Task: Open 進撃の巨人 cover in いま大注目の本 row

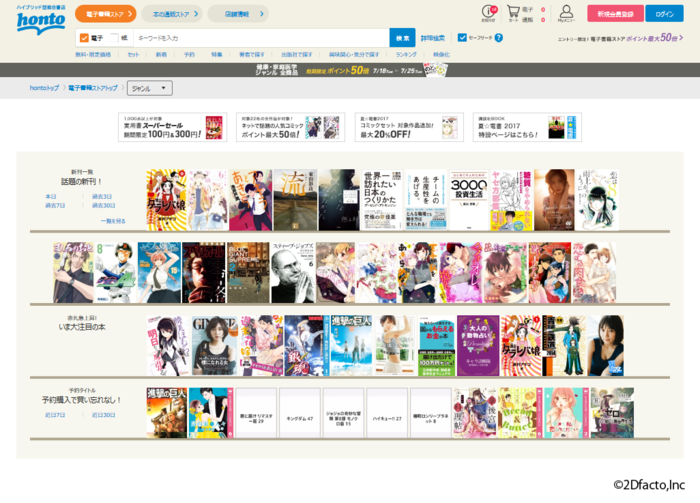Action: pos(351,345)
